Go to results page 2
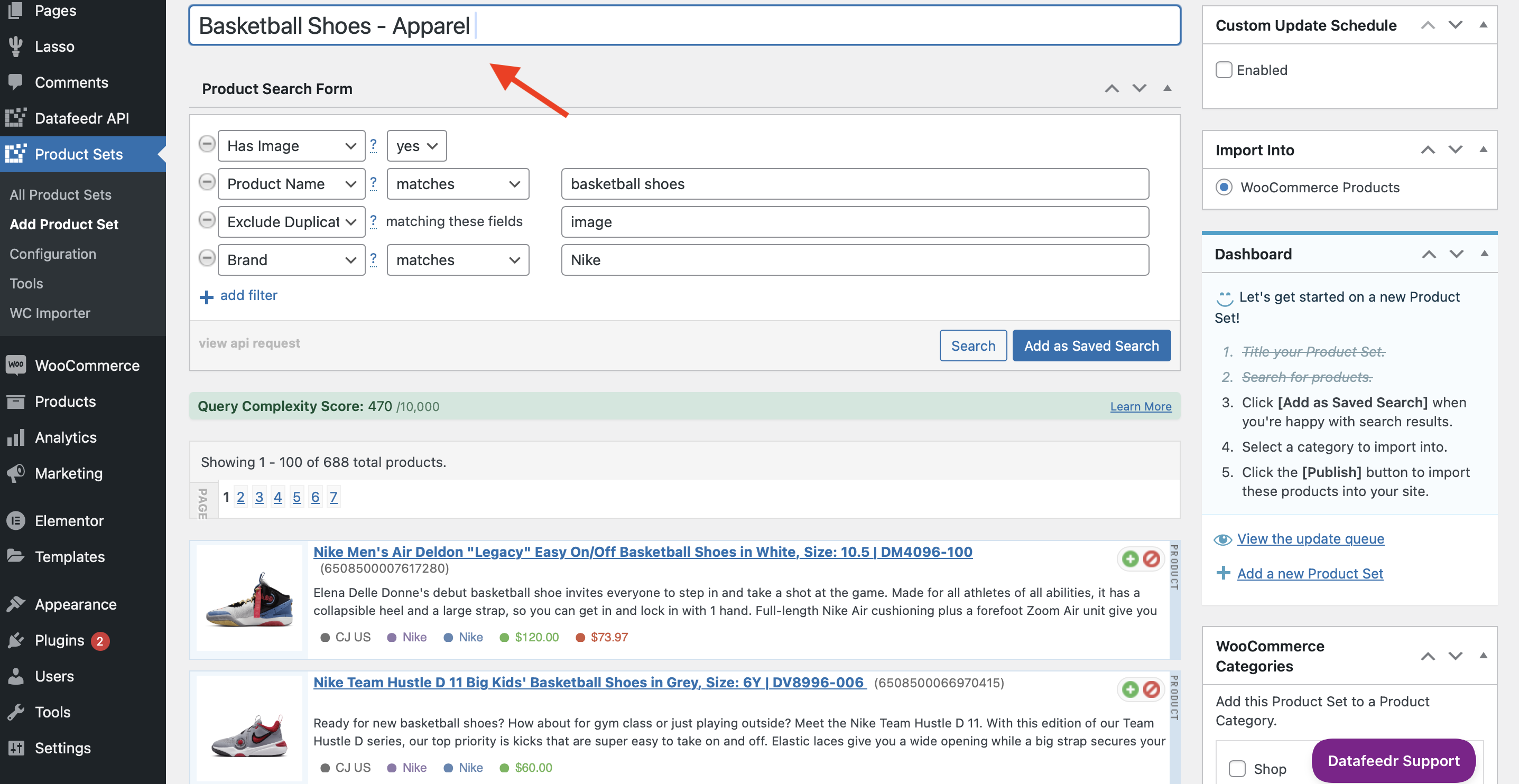This screenshot has width=1519, height=784. tap(240, 497)
